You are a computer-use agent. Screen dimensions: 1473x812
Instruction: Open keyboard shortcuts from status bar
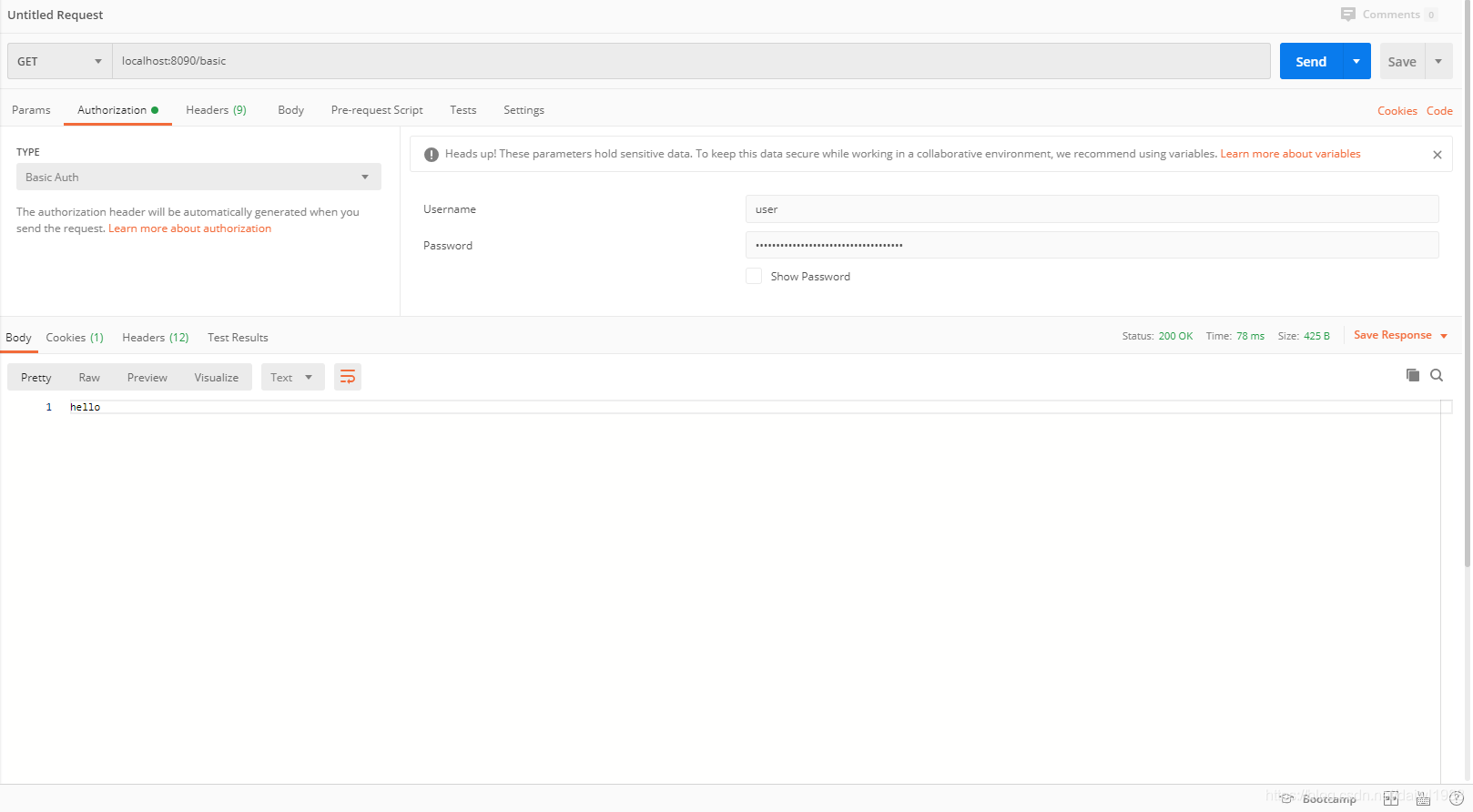pos(1423,798)
